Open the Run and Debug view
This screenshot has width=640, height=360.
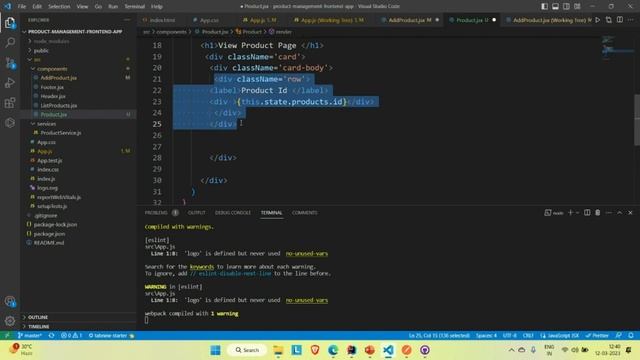[10, 83]
